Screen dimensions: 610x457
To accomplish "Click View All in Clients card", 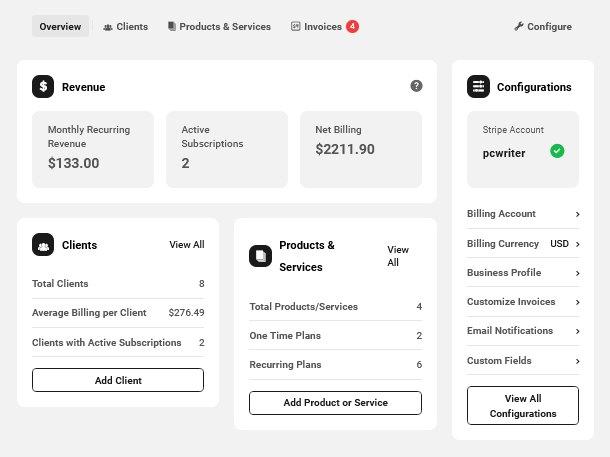I will (x=187, y=244).
